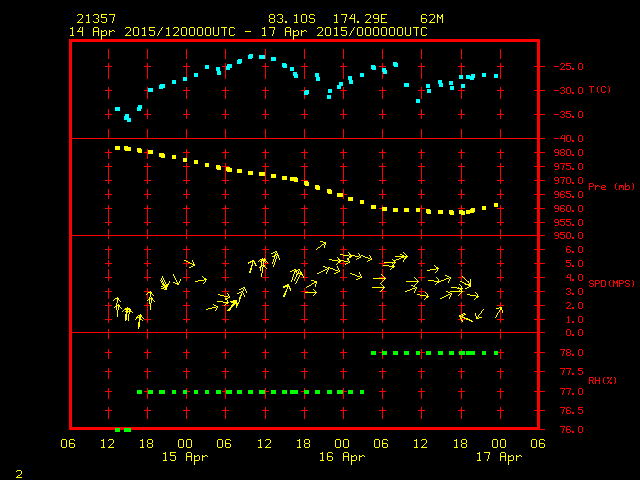Click the 975.0 pressure tick label

click(569, 167)
